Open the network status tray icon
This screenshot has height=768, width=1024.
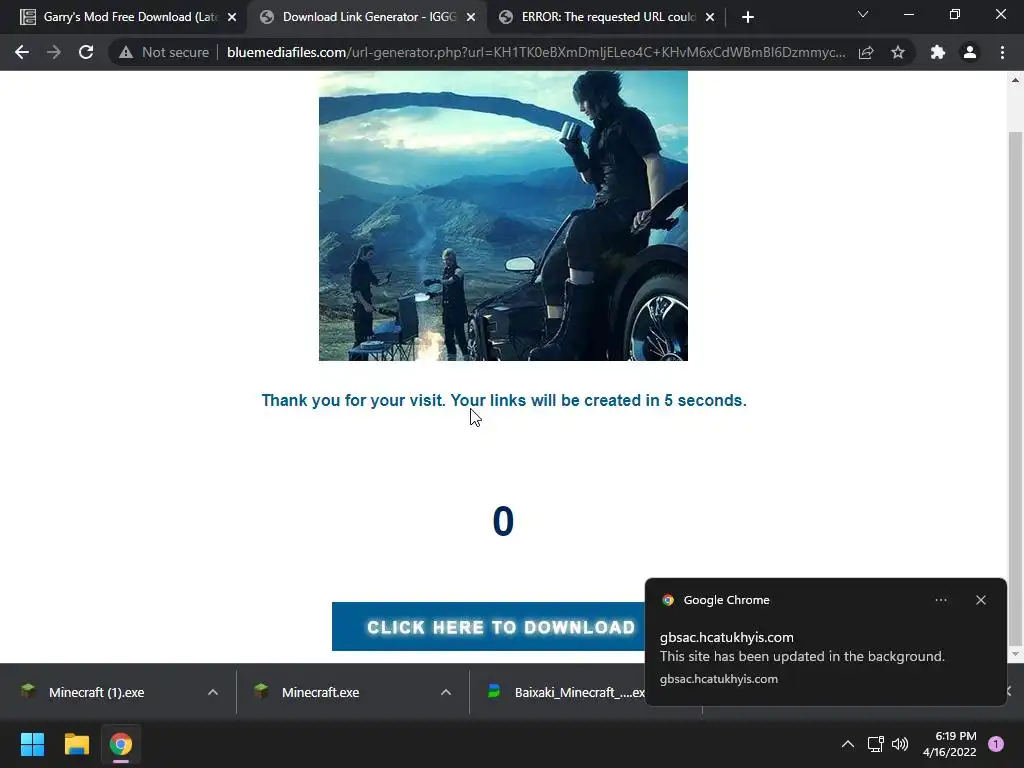coord(875,744)
